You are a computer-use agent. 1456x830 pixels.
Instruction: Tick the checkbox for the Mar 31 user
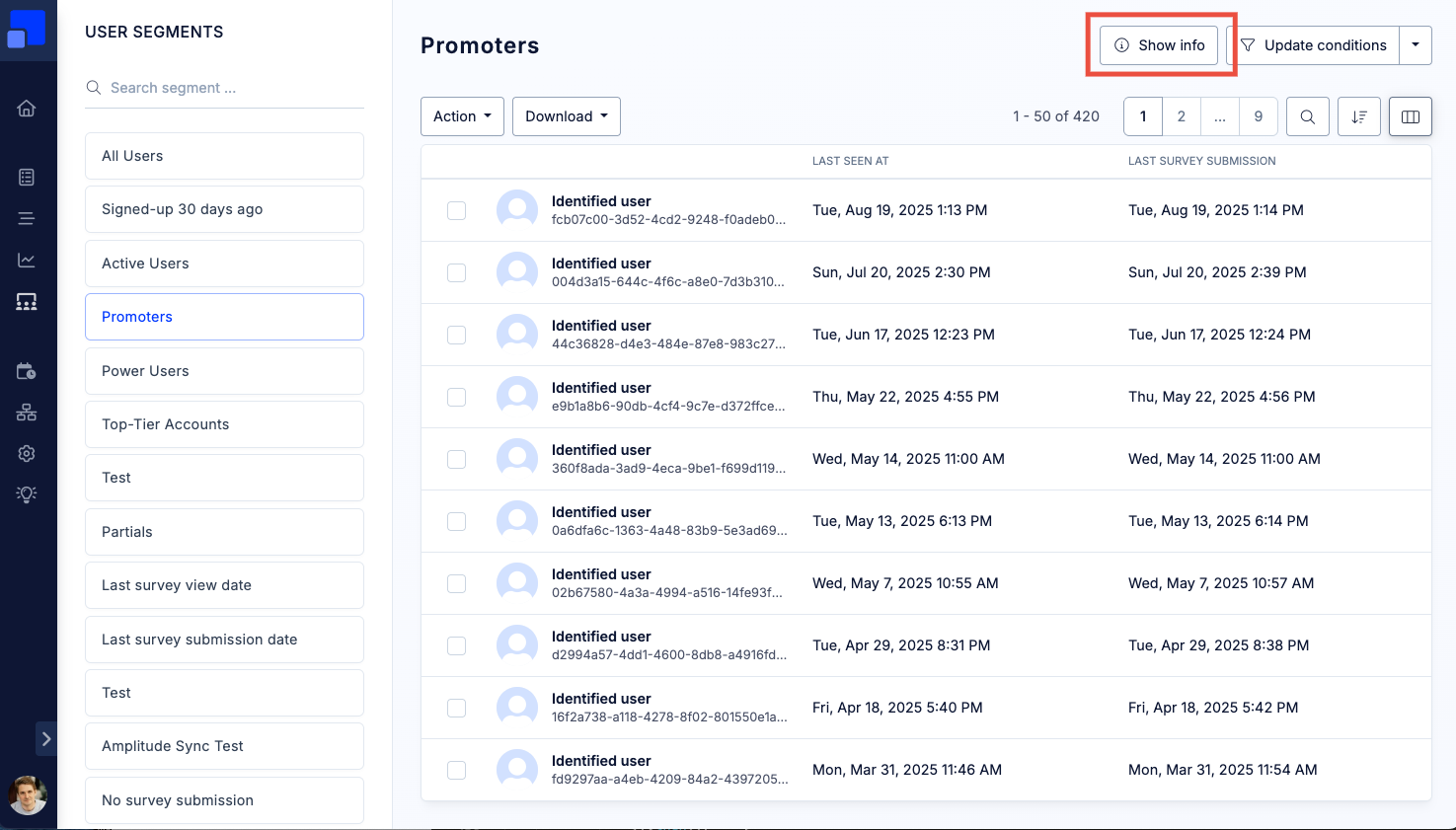click(456, 770)
